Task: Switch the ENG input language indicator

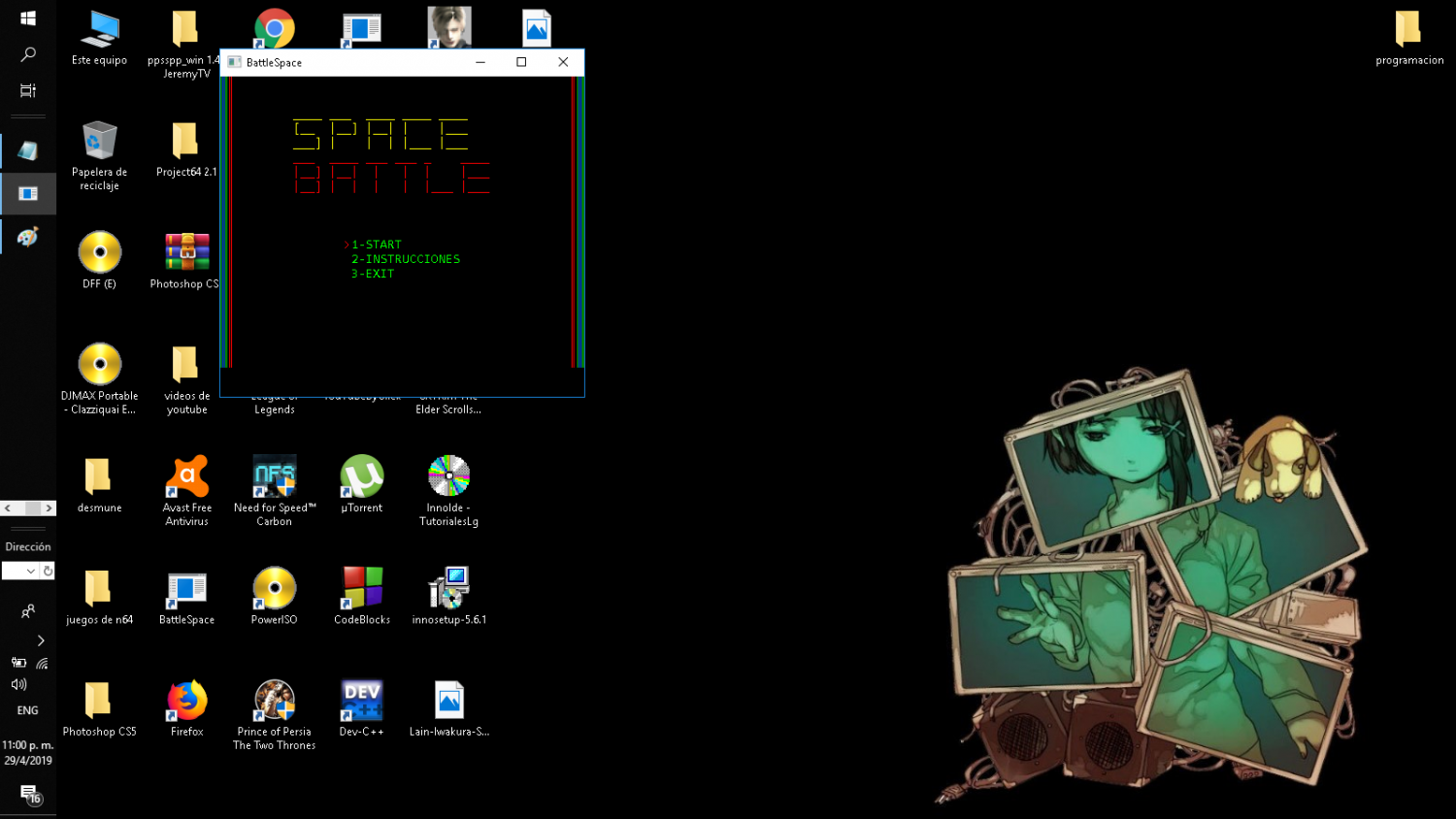Action: (x=28, y=710)
